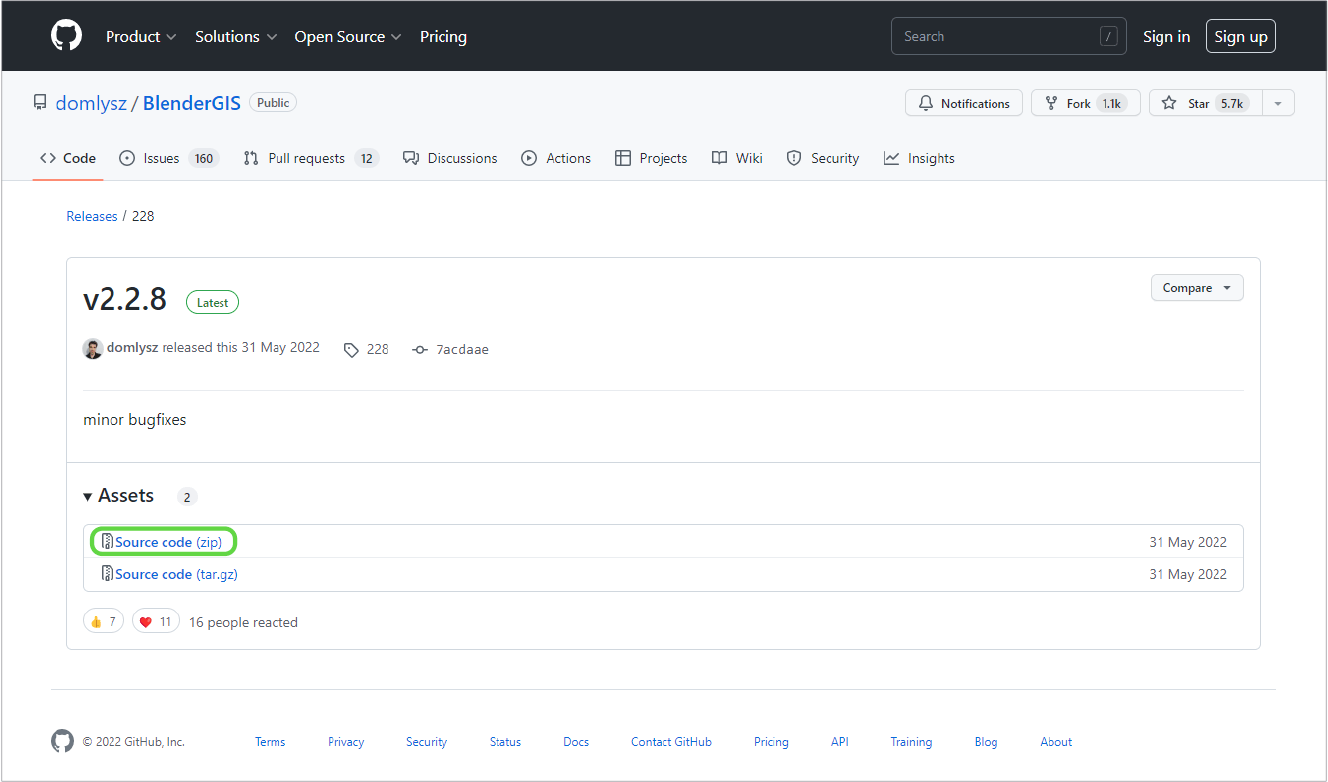Toggle the heart reaction
Viewport: 1328px width, 782px height.
click(156, 622)
